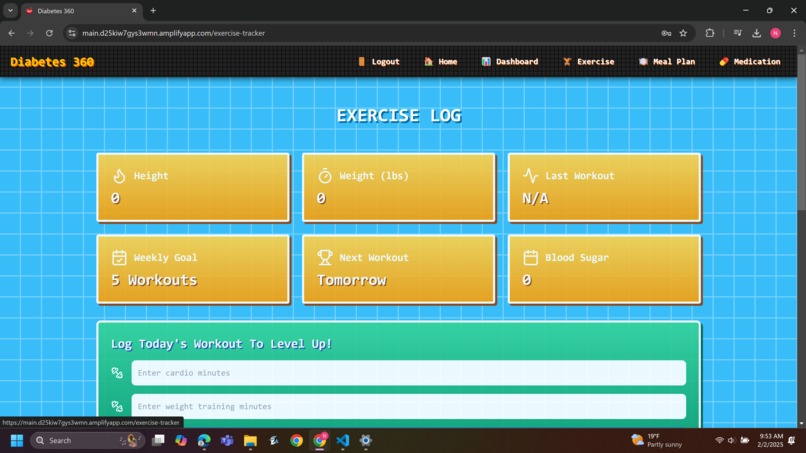This screenshot has height=453, width=806.
Task: Open the browser Extensions puzzle icon
Action: [710, 33]
